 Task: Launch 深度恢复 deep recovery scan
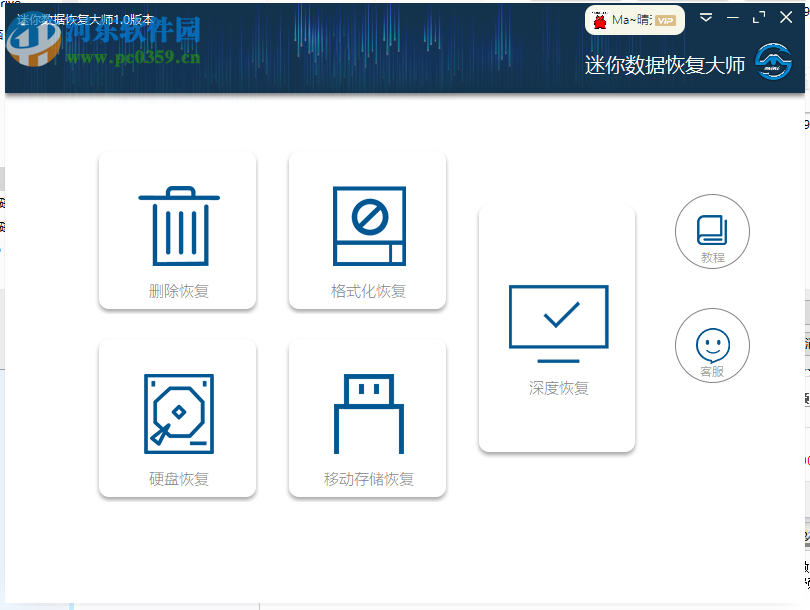[x=556, y=330]
